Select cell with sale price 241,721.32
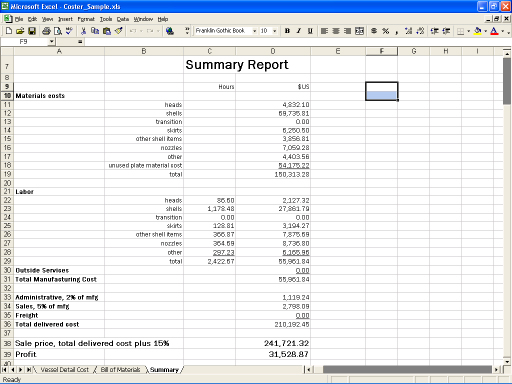The width and height of the screenshot is (512, 384). coord(273,343)
